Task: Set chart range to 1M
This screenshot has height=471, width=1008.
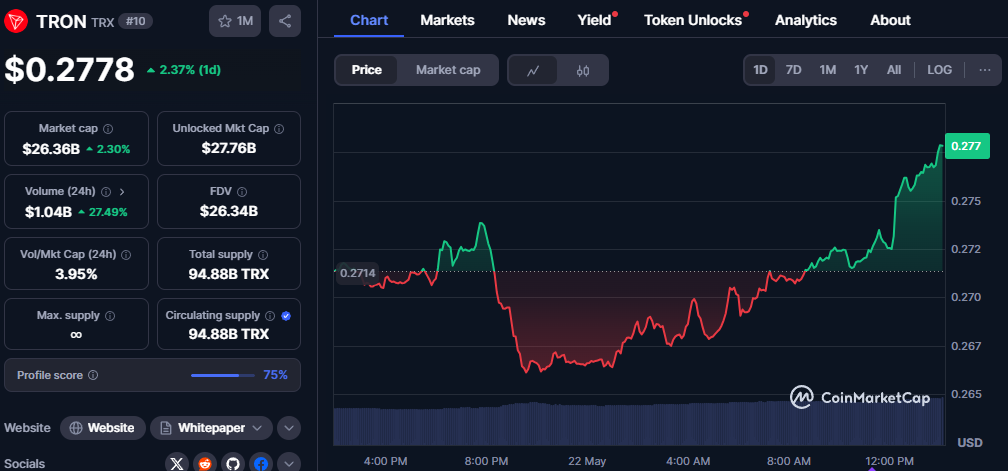Action: coord(827,70)
